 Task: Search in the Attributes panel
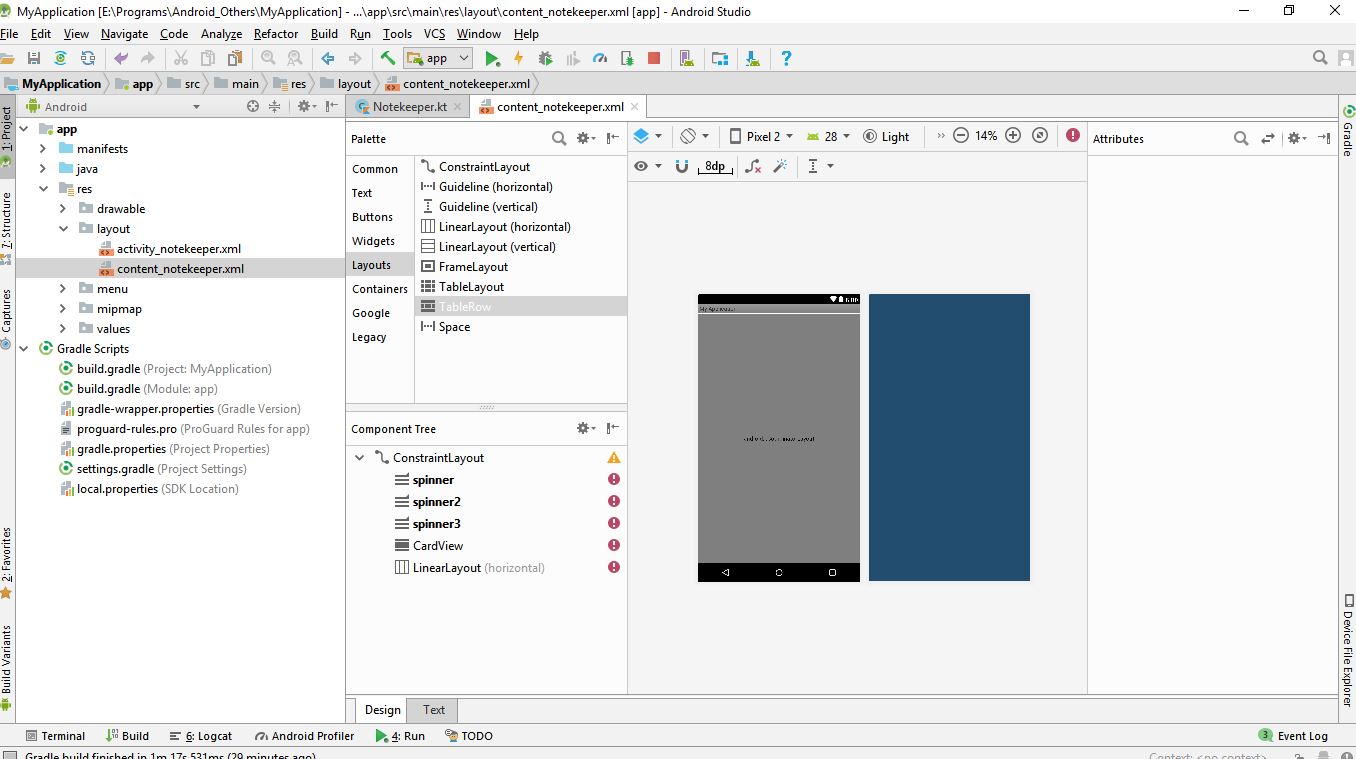[1241, 138]
